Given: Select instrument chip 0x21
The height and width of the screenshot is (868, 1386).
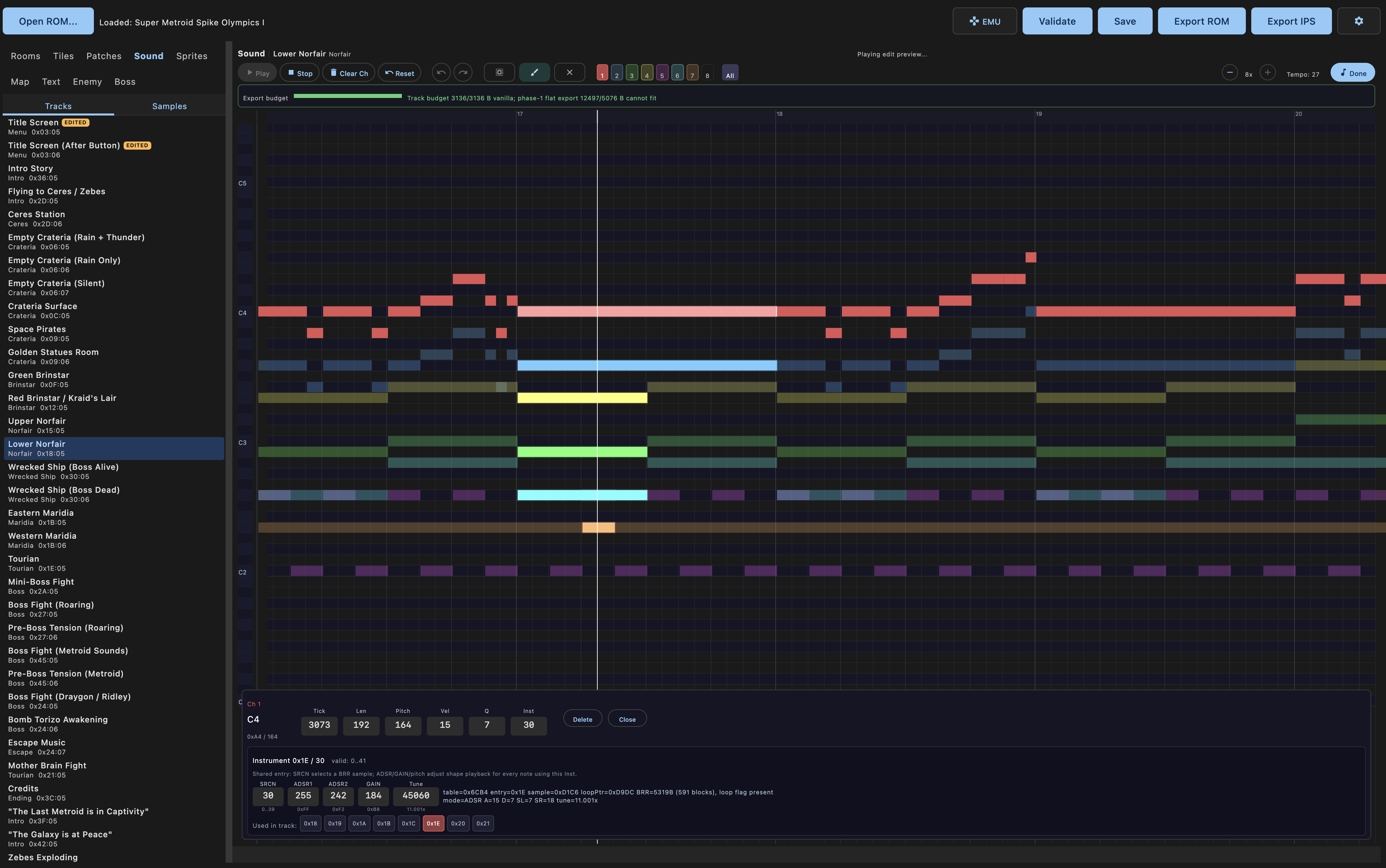Looking at the screenshot, I should tap(483, 823).
